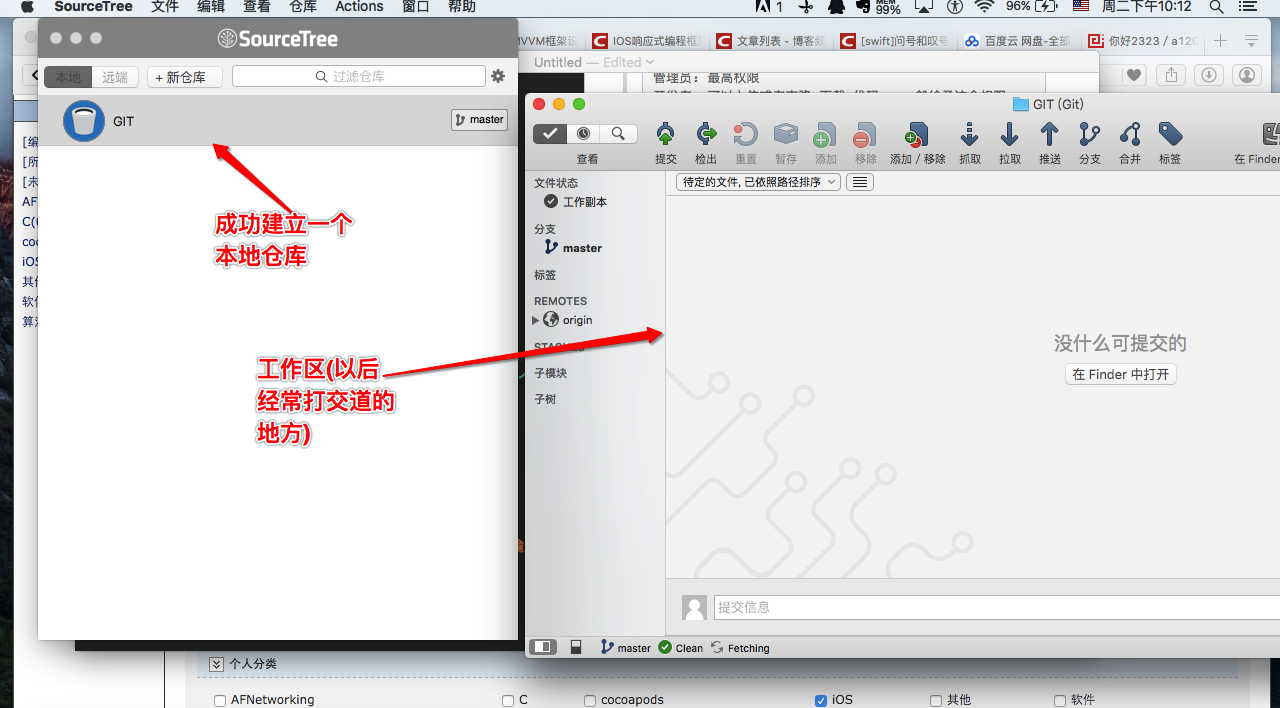
Task: Click the 暂存 (stash) toolbar icon
Action: coord(786,135)
